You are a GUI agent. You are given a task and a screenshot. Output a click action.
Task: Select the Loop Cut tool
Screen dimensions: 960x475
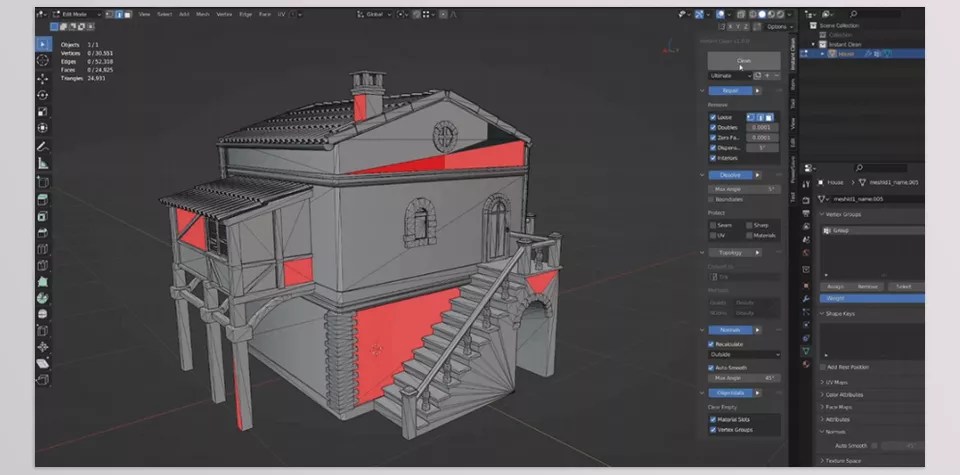43,249
